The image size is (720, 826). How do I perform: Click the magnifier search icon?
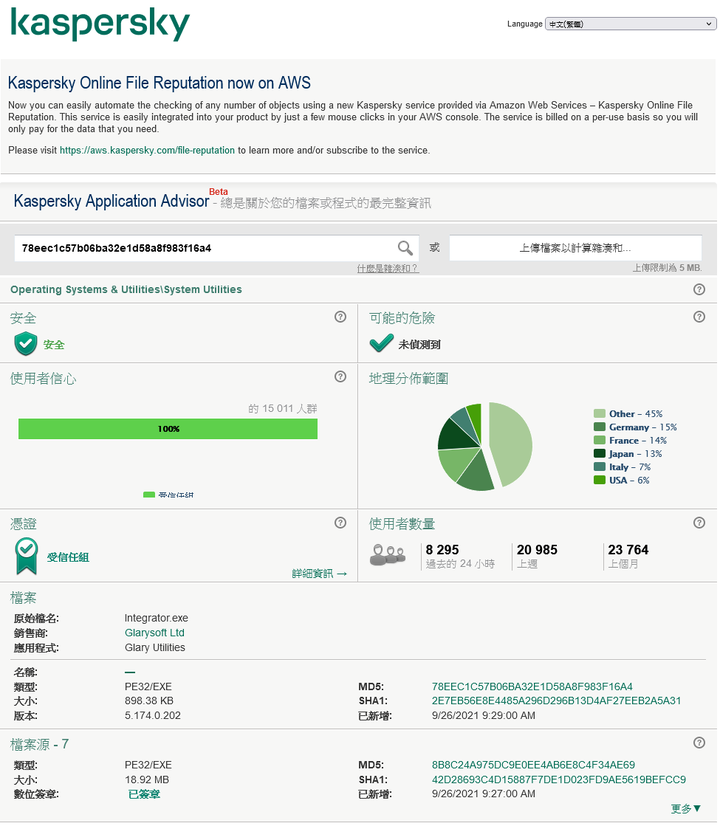tap(405, 248)
